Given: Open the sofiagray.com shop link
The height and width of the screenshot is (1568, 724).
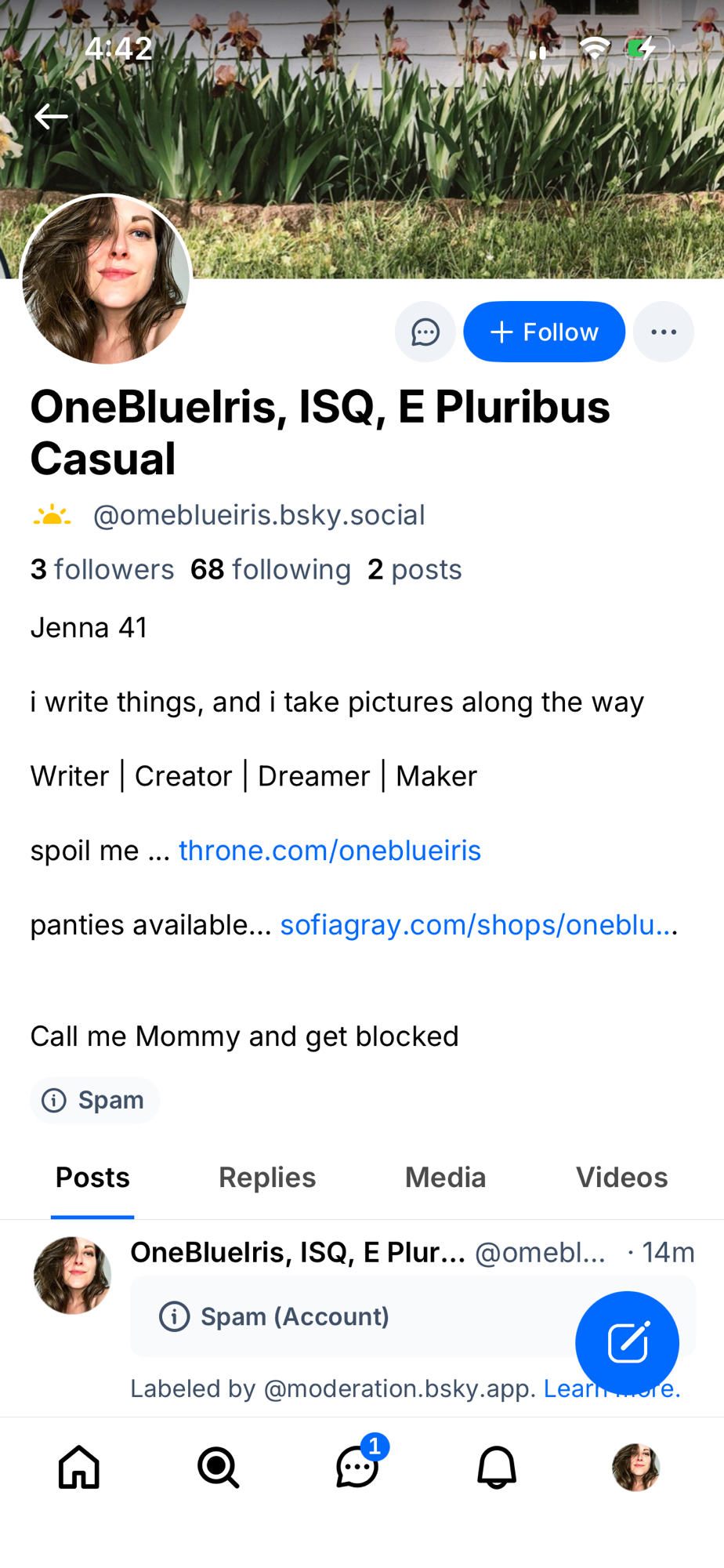Looking at the screenshot, I should (x=478, y=925).
